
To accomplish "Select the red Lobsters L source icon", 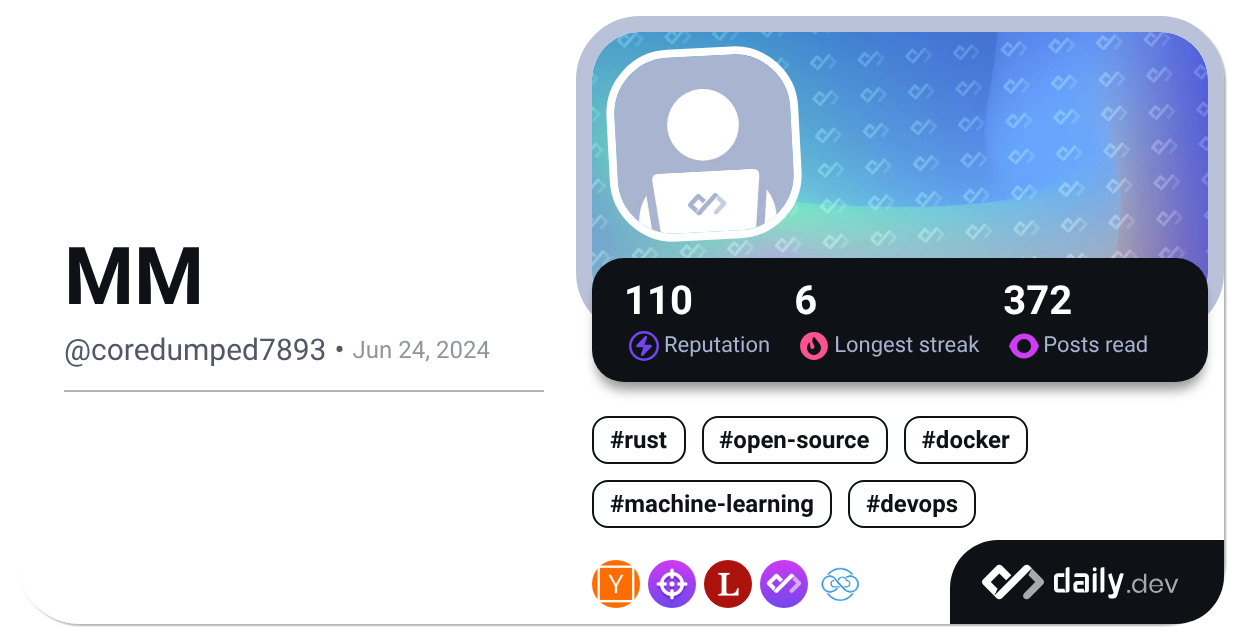I will (x=728, y=584).
